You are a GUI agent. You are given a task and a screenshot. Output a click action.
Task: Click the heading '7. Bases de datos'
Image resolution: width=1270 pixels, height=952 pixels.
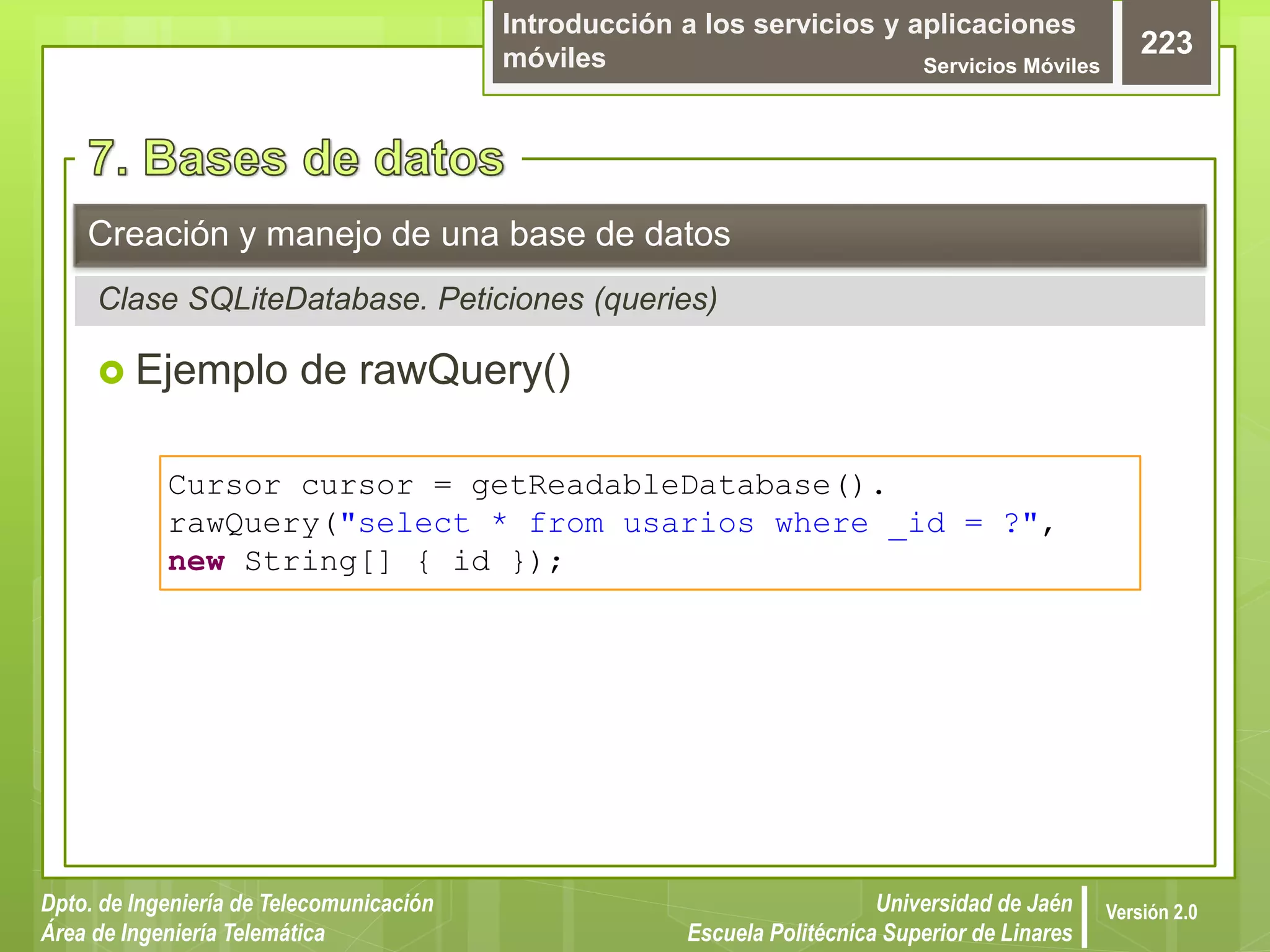click(296, 158)
